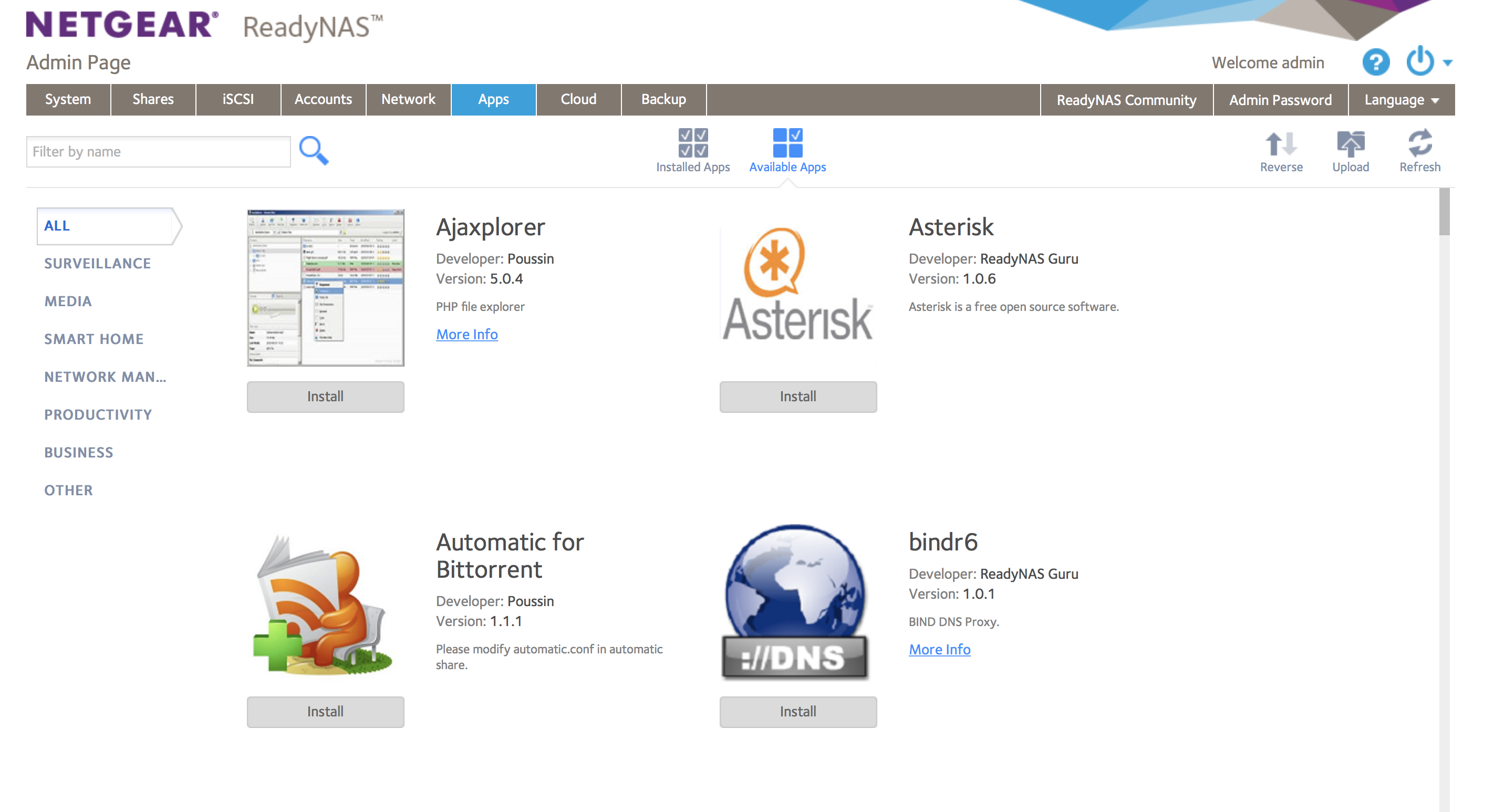Open the Backup tab
The width and height of the screenshot is (1494, 812).
click(663, 99)
